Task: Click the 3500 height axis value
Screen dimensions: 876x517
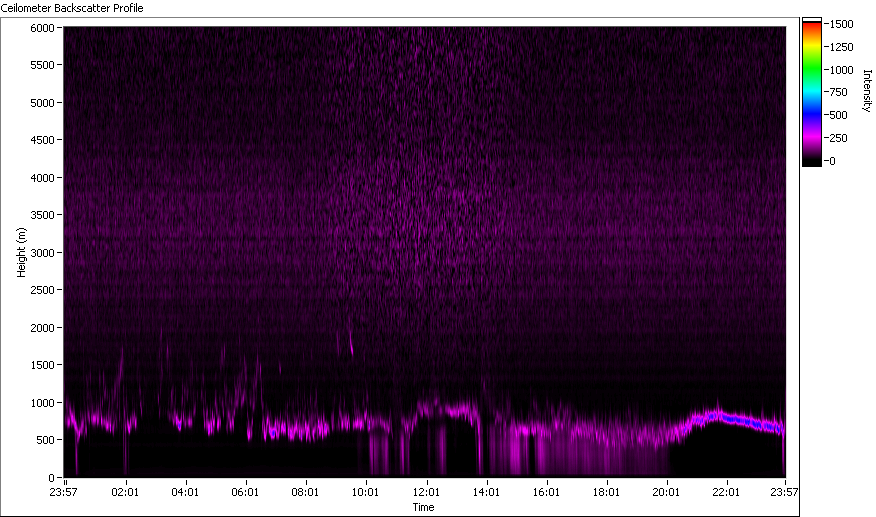Action: point(42,215)
